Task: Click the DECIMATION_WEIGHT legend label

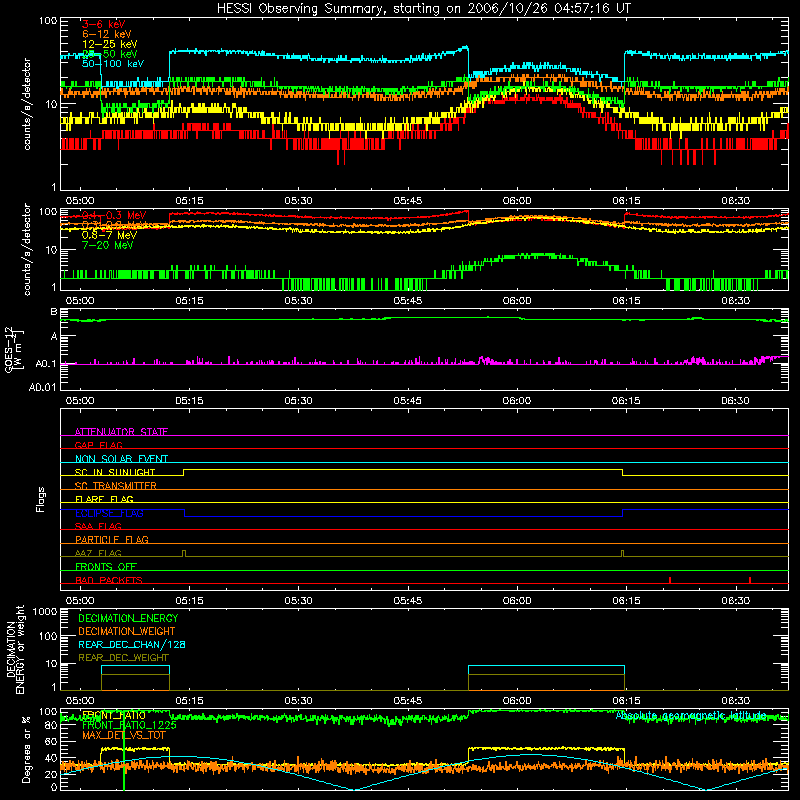Action: 127,631
